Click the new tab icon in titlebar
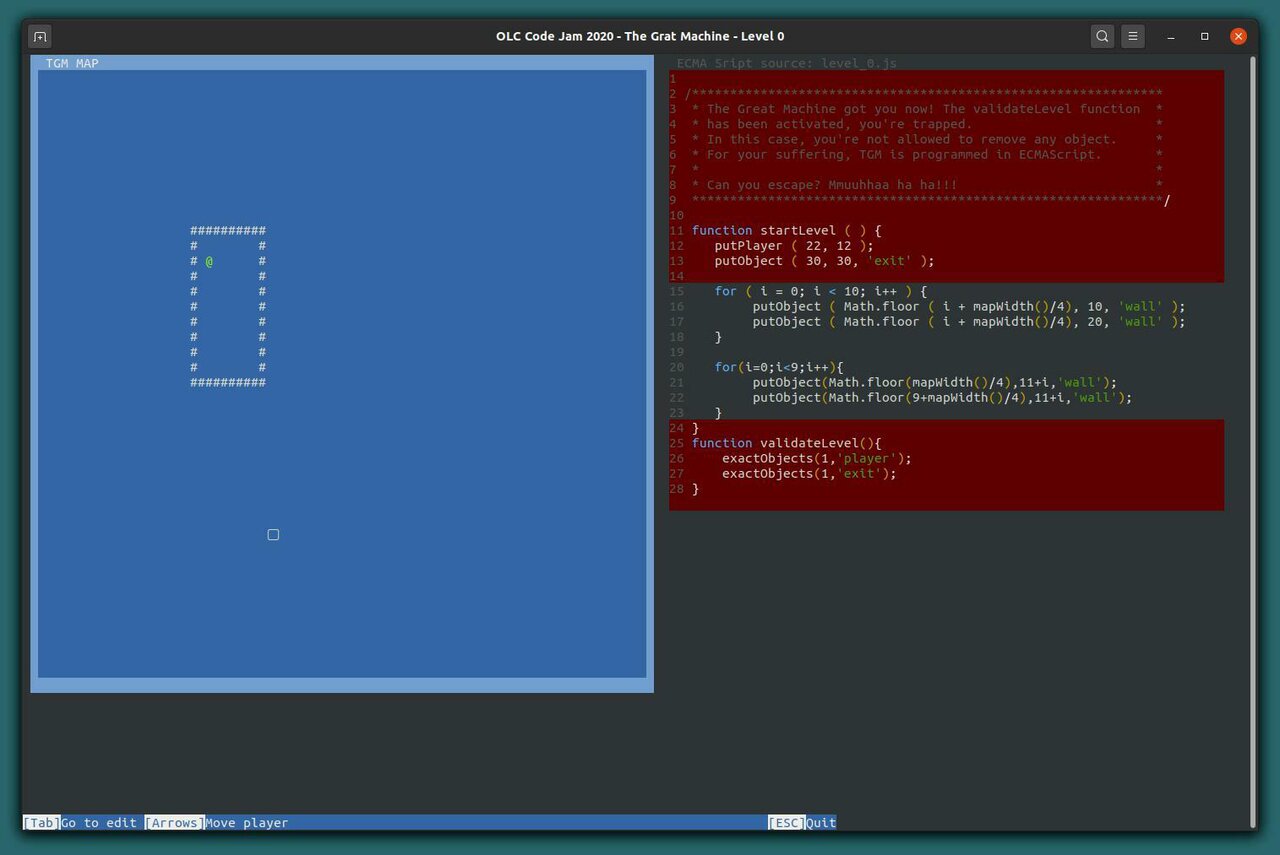Viewport: 1280px width, 855px height. click(x=40, y=36)
